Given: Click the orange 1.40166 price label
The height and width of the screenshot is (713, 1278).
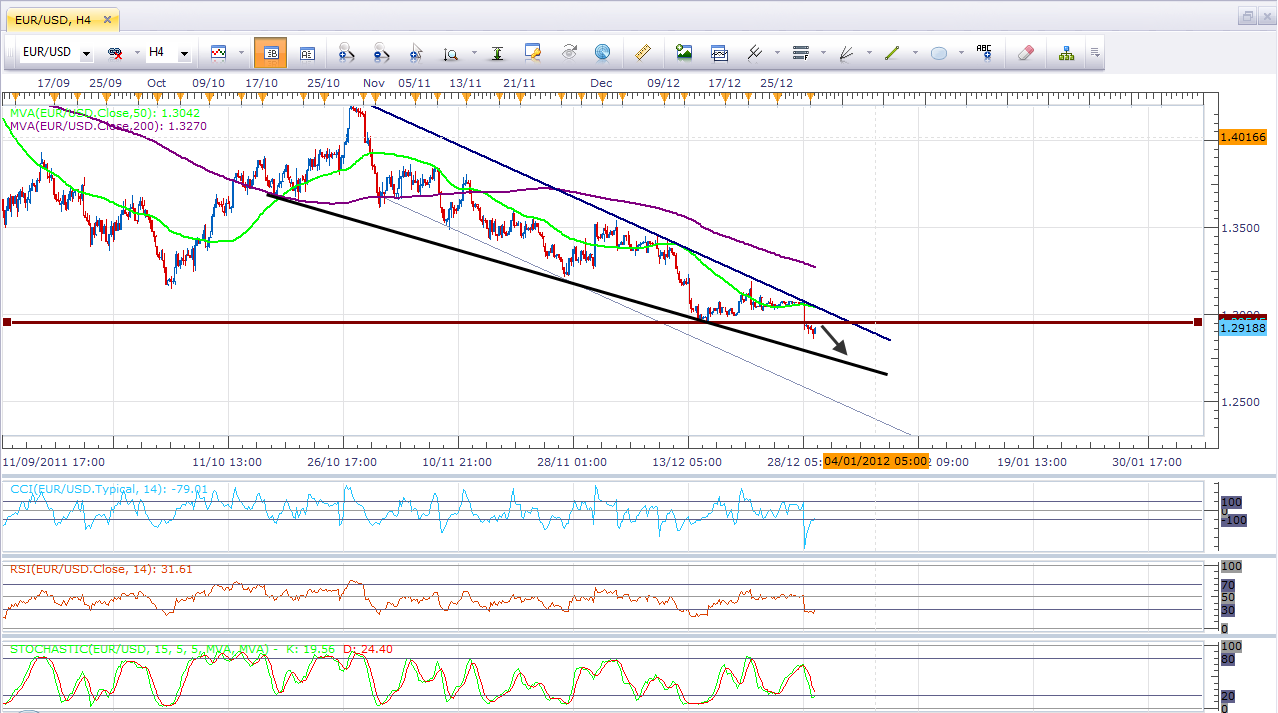Looking at the screenshot, I should pos(1243,136).
